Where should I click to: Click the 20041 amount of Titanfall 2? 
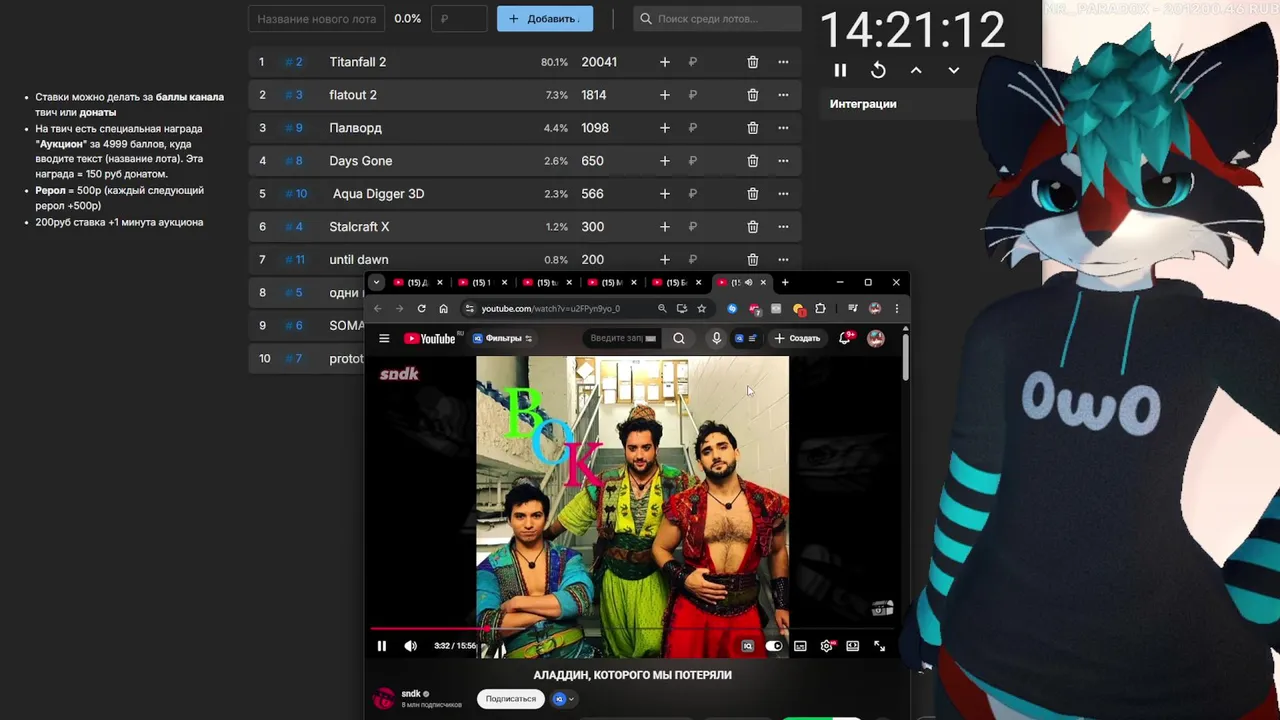599,62
